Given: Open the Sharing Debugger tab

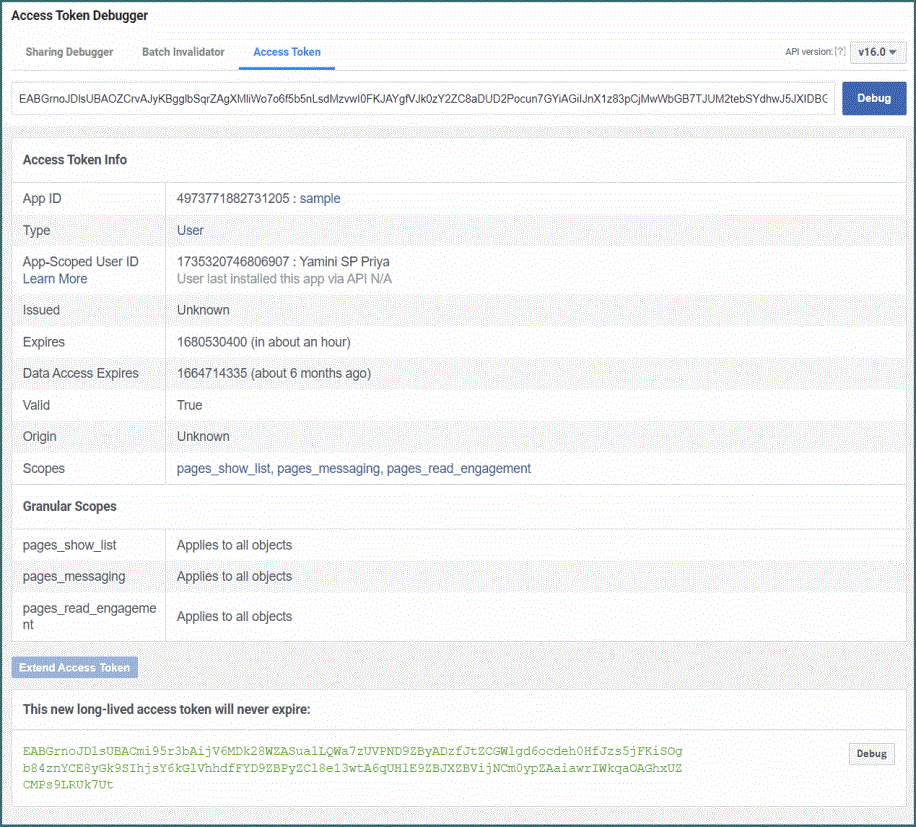Looking at the screenshot, I should (69, 52).
